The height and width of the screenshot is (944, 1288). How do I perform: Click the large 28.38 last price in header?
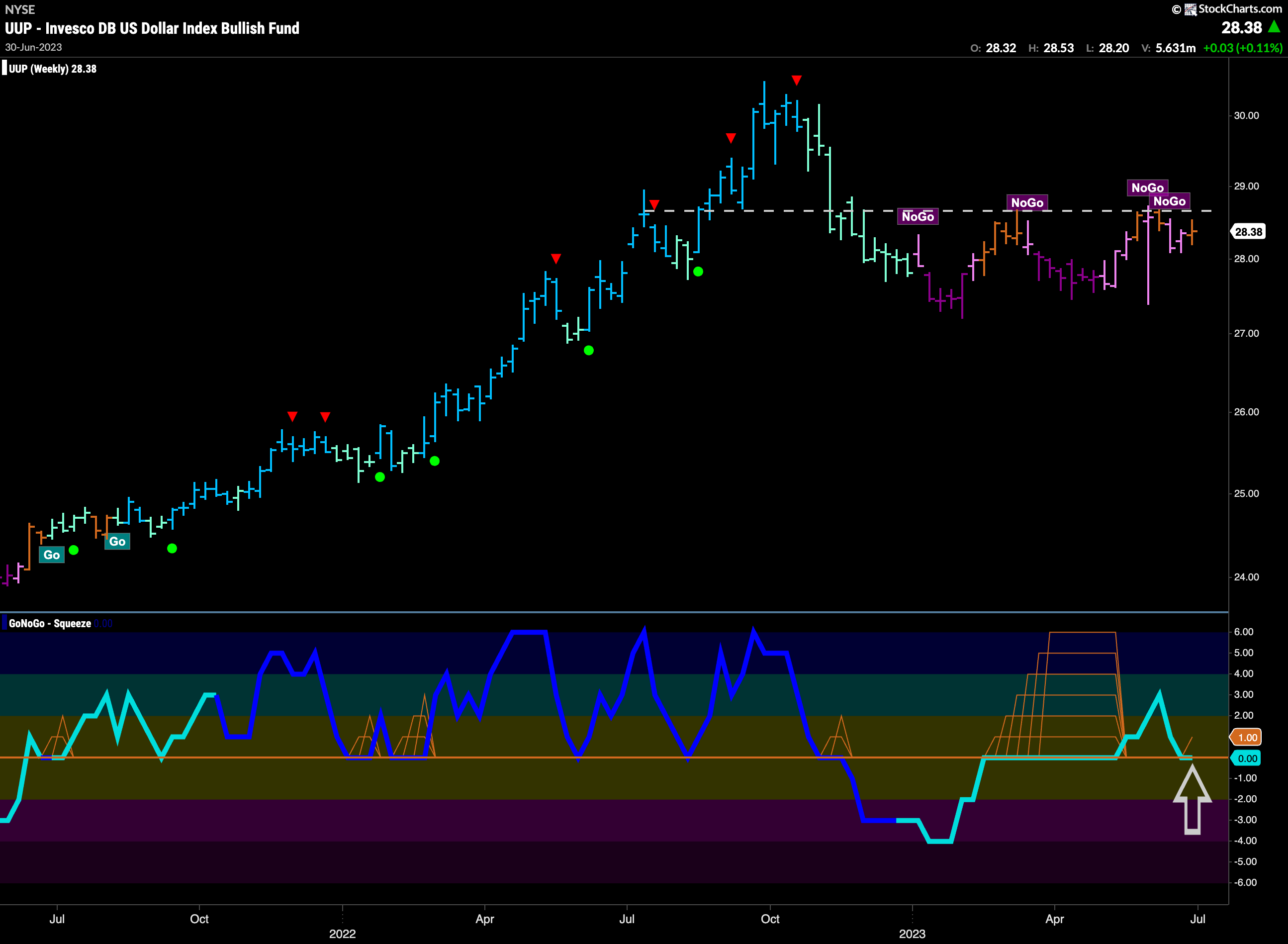click(x=1241, y=27)
